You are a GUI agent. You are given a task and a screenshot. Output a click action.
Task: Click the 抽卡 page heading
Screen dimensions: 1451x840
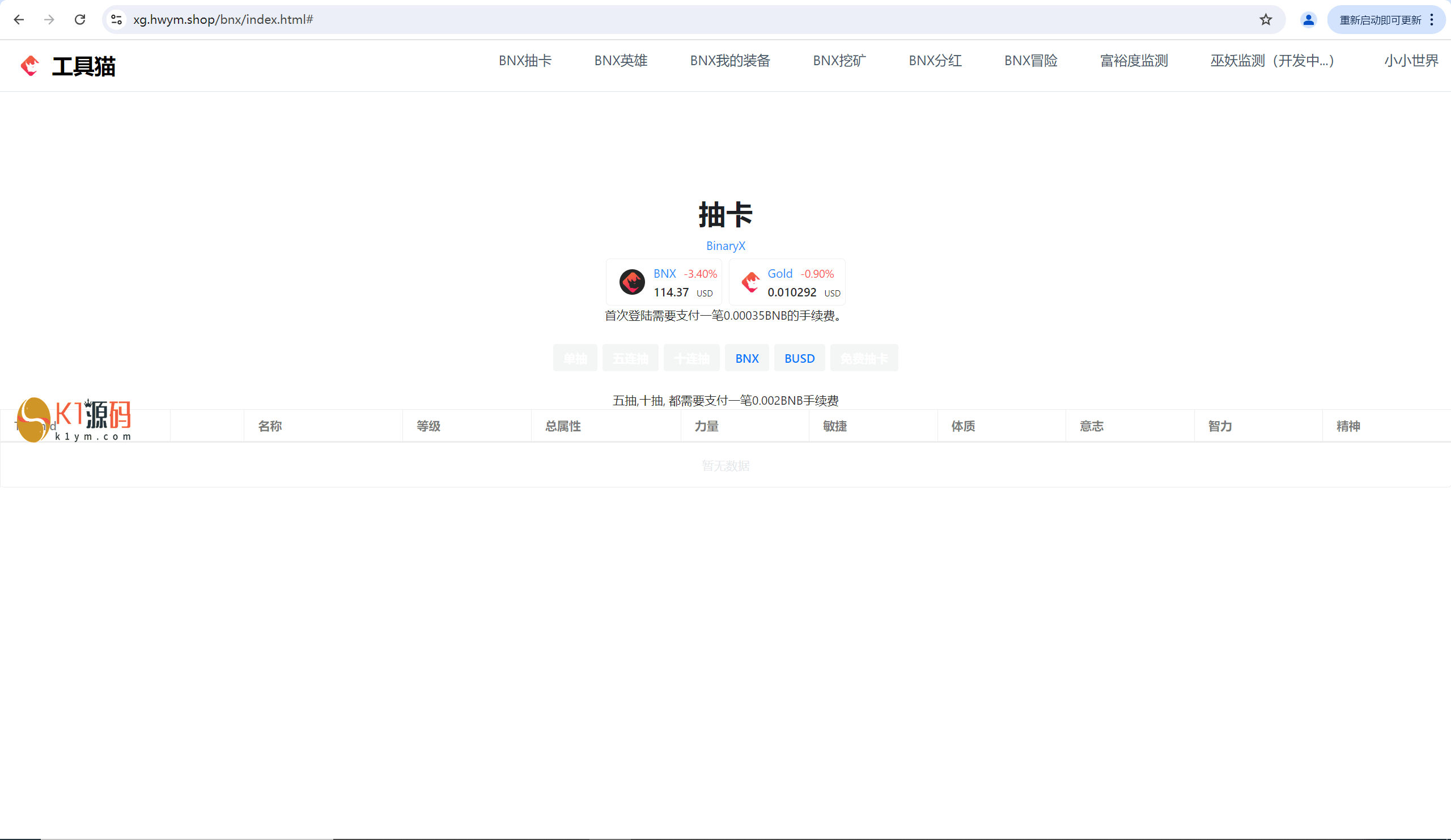click(x=725, y=215)
